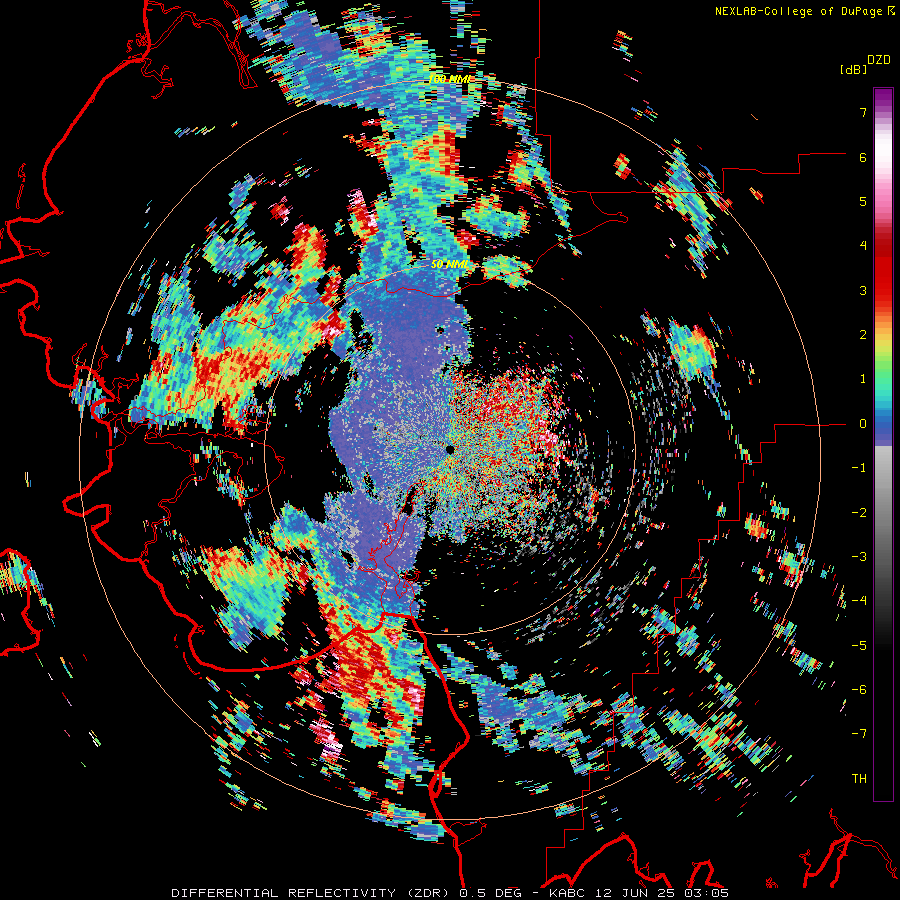Click the NEXLAB-College of DuPage credit text
The width and height of the screenshot is (900, 900).
(800, 11)
